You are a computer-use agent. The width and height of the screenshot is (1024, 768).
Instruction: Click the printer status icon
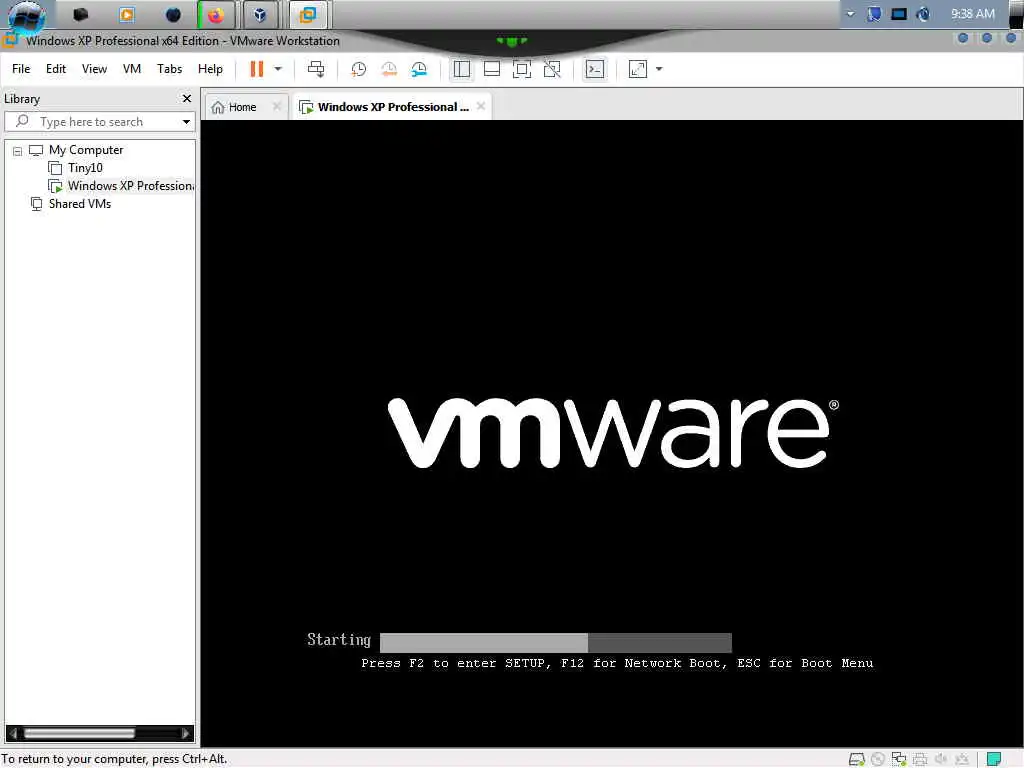pyautogui.click(x=920, y=759)
